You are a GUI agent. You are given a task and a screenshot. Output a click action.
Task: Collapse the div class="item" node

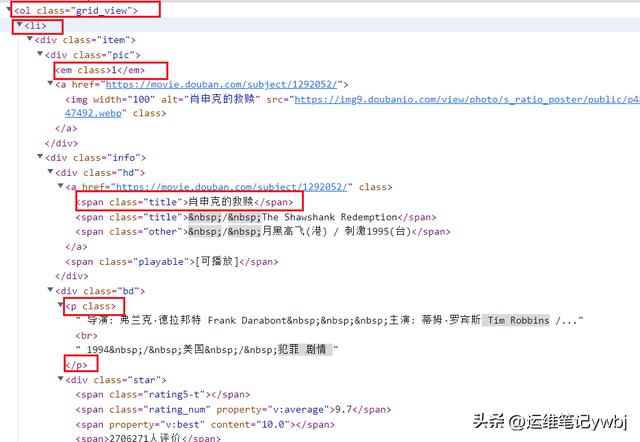coord(29,39)
